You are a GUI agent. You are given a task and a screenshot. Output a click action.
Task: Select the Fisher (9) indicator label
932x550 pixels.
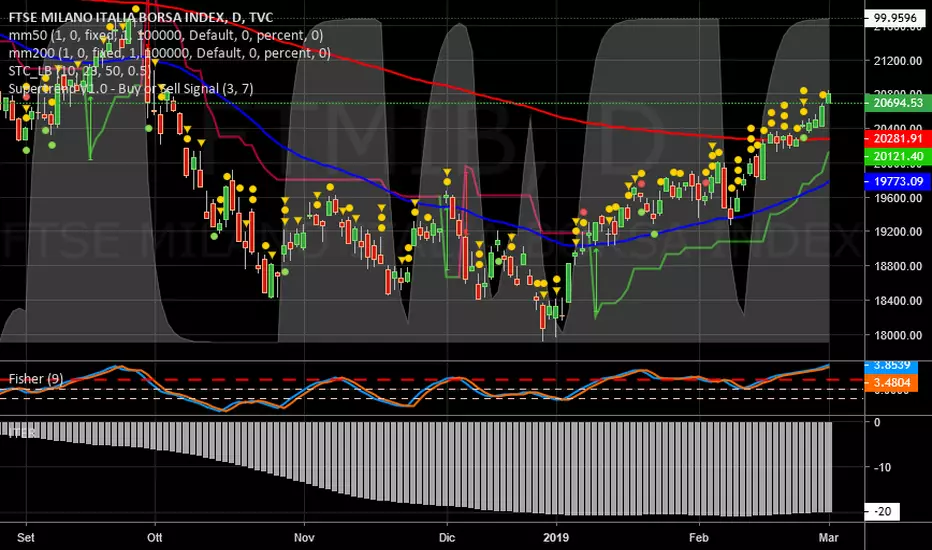36,379
